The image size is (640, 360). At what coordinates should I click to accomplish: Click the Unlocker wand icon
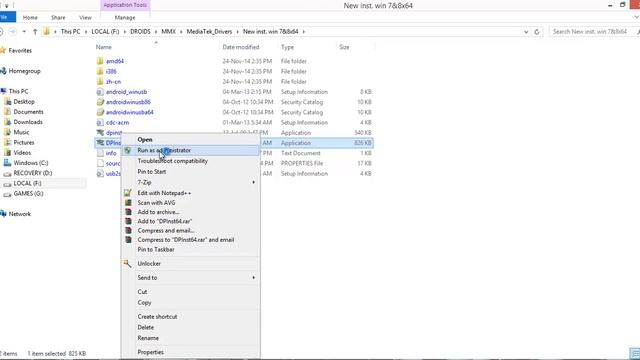(128, 264)
